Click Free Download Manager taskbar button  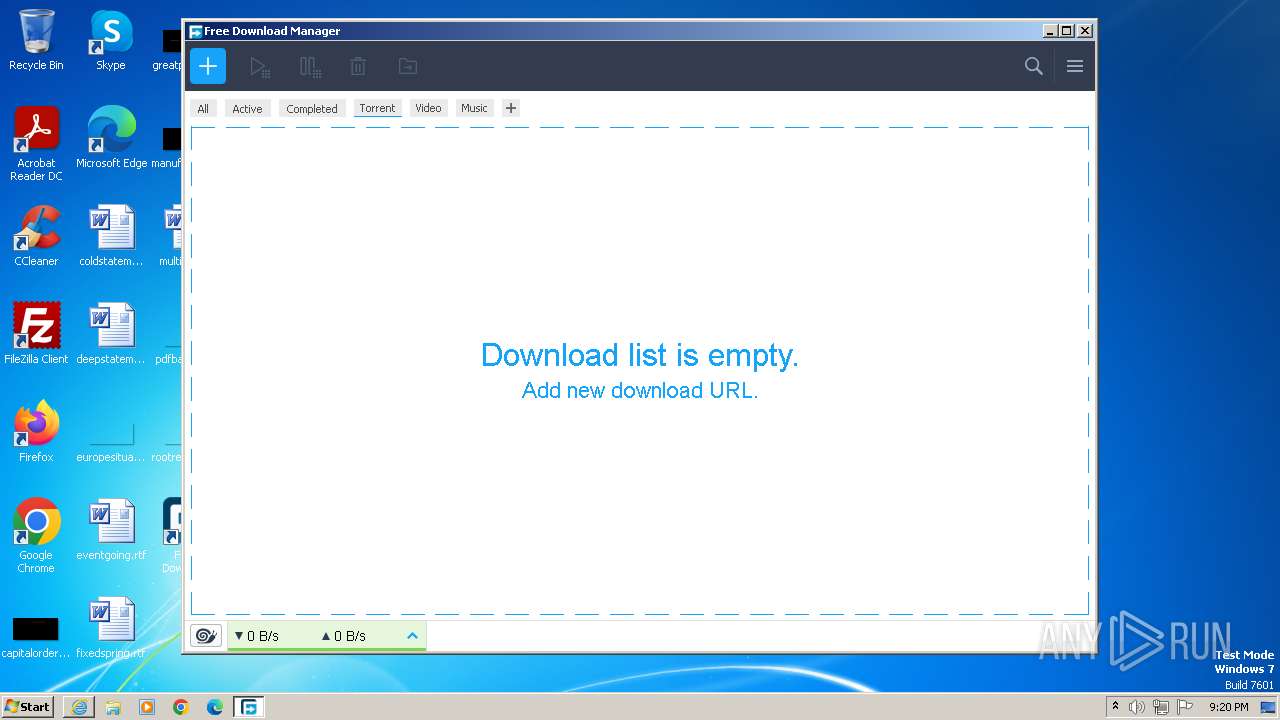pos(248,707)
